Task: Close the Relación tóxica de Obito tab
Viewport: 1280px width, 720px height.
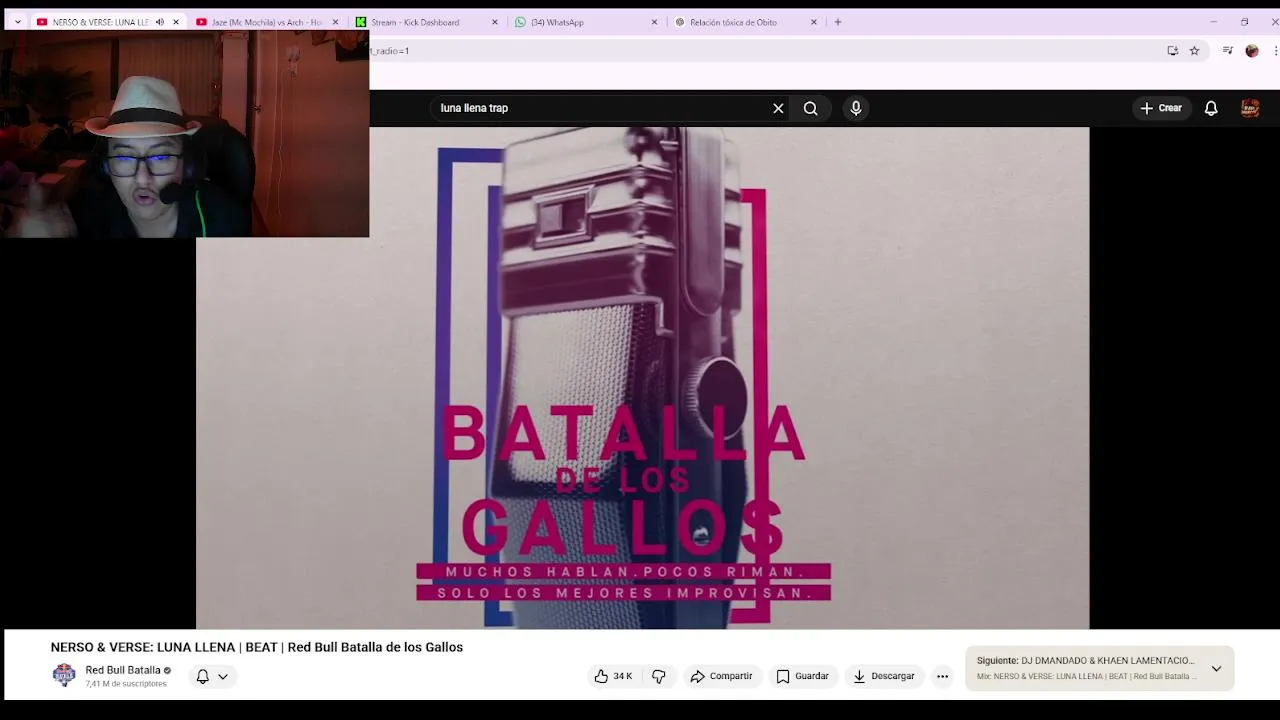Action: click(813, 22)
